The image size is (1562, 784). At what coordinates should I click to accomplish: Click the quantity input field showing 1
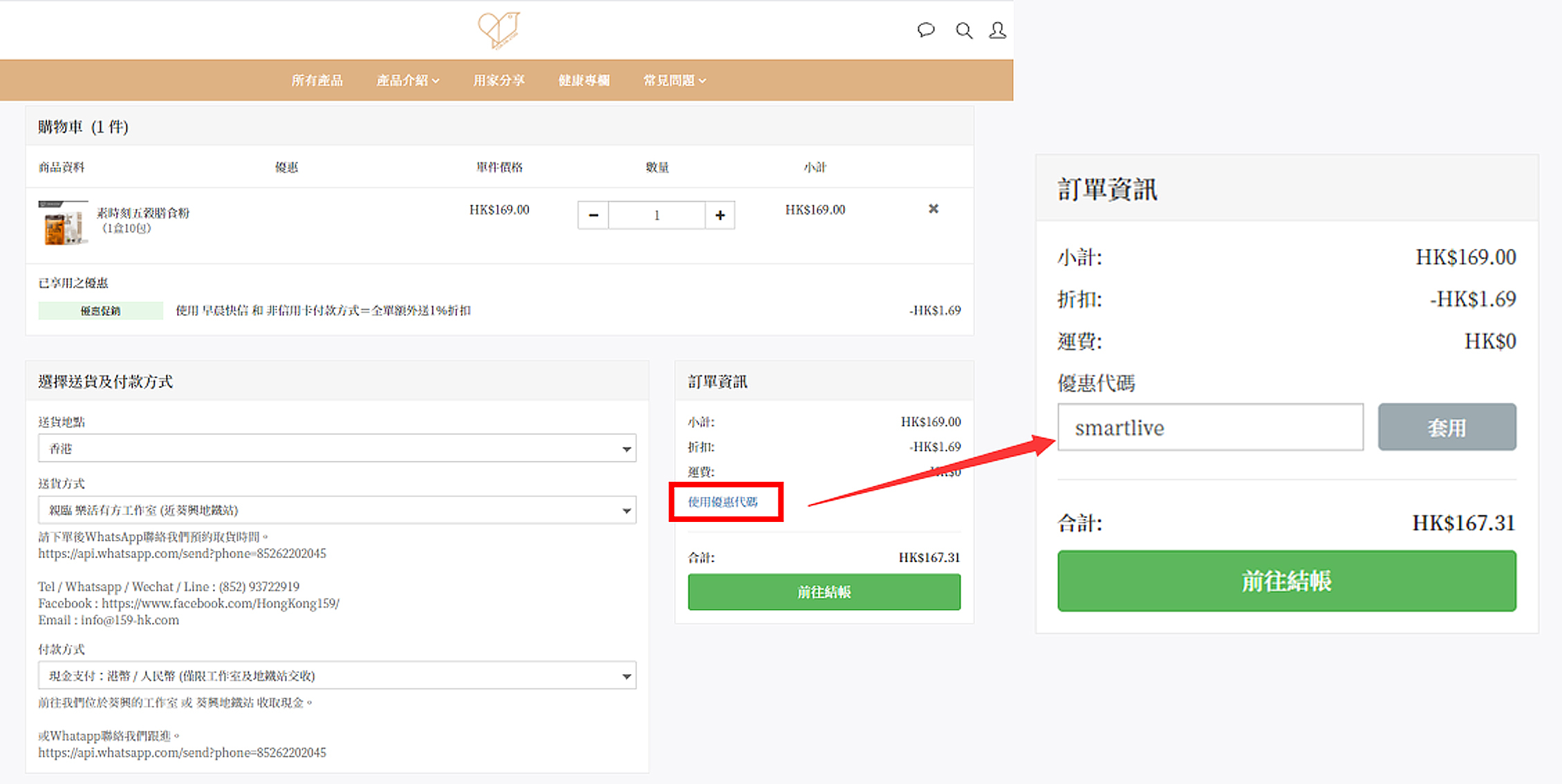tap(656, 215)
